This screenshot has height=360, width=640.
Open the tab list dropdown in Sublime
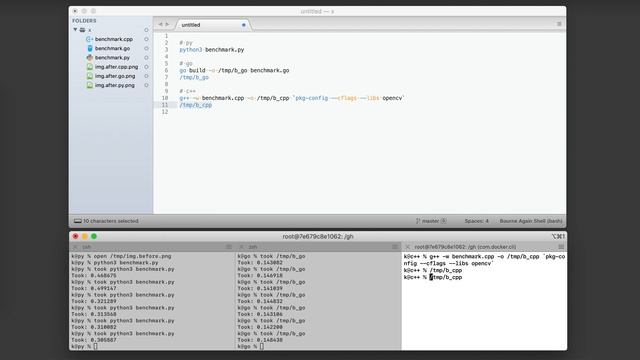pos(559,24)
